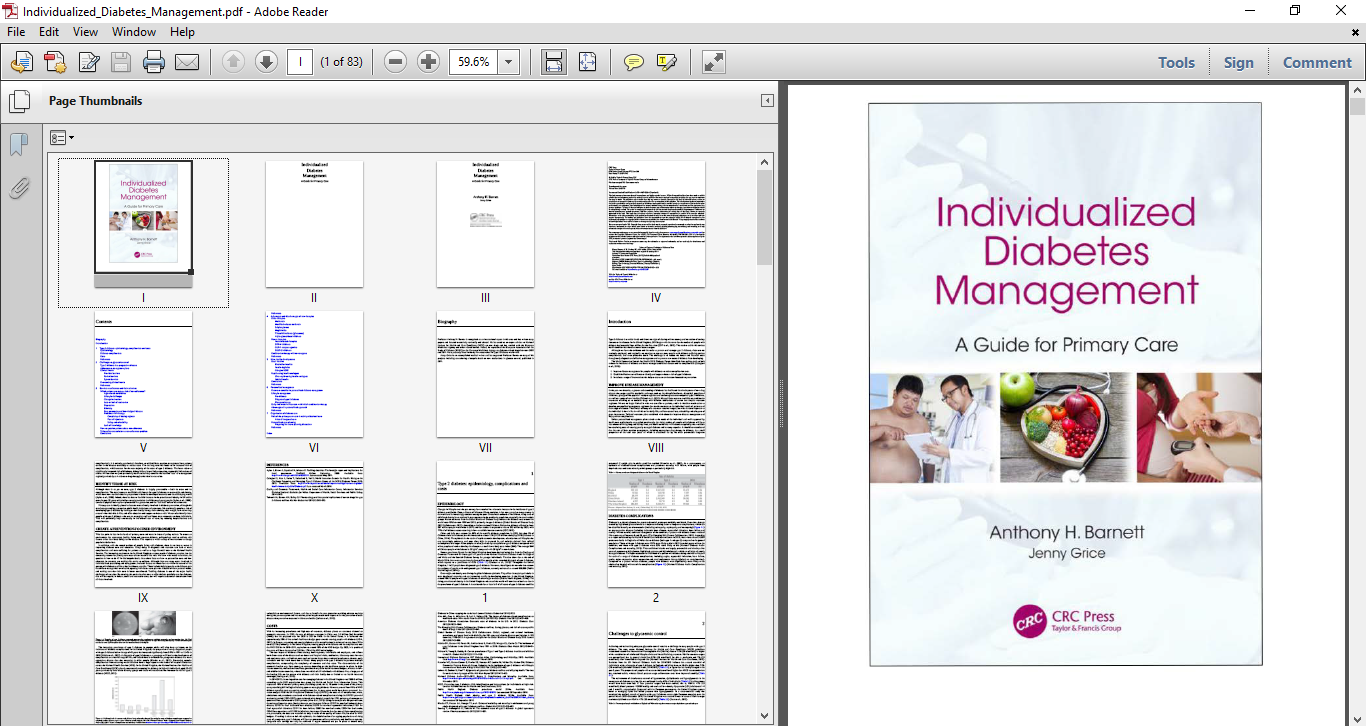This screenshot has height=726, width=1366.
Task: Select page IX thumbnail
Action: [x=143, y=524]
